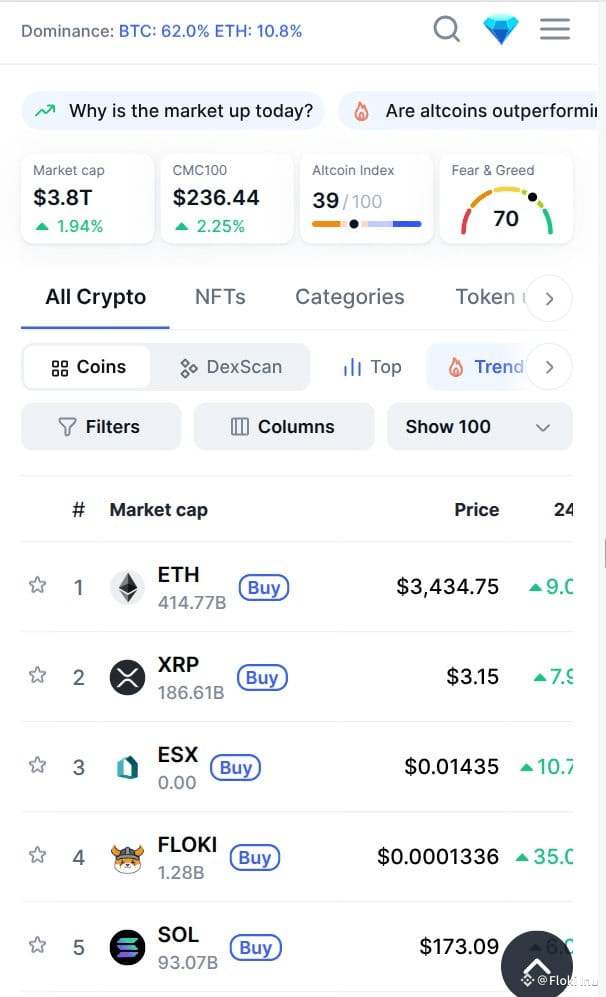The height and width of the screenshot is (997, 606).
Task: Toggle watchlist star for ETH
Action: pos(38,585)
